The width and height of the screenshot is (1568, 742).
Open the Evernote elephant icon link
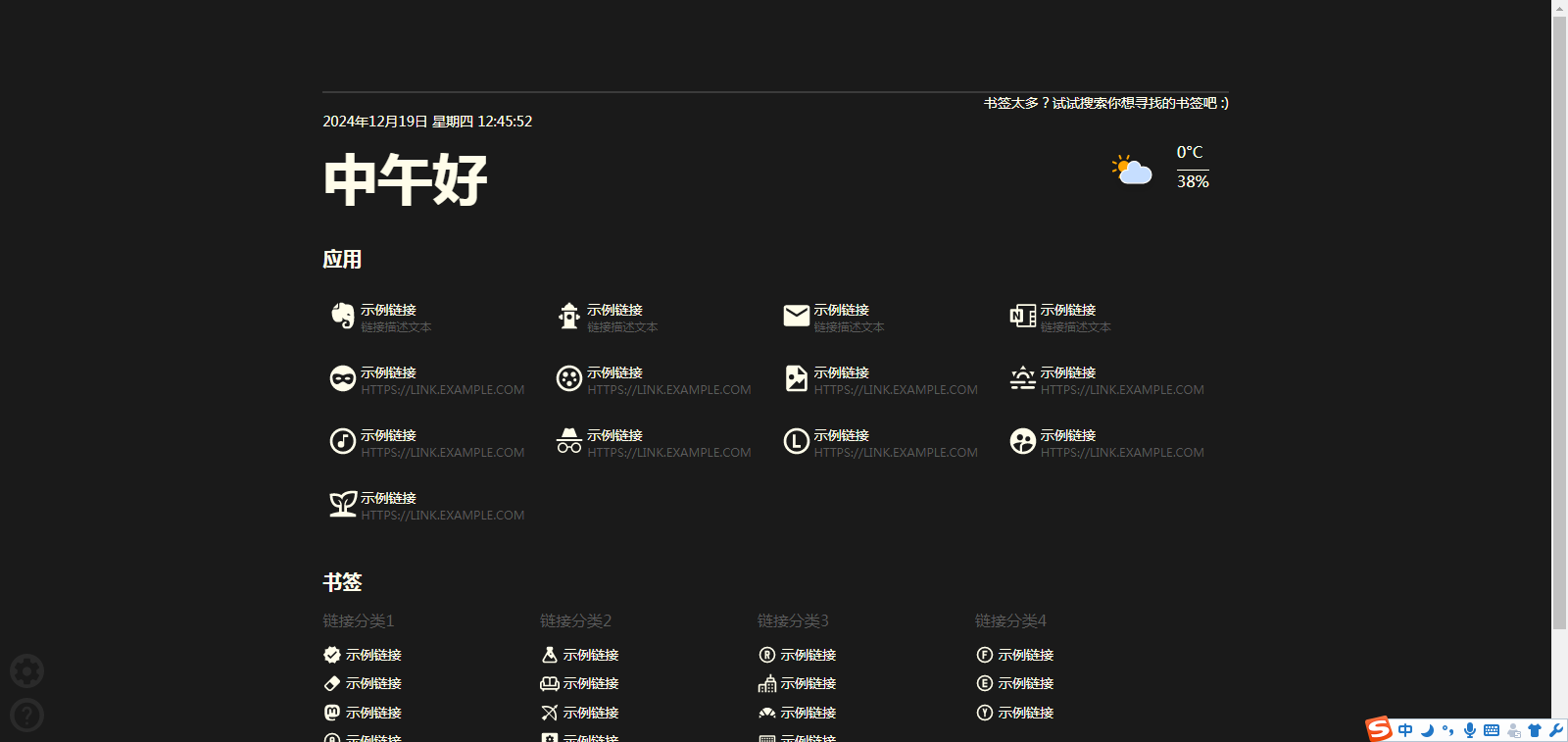(x=342, y=316)
